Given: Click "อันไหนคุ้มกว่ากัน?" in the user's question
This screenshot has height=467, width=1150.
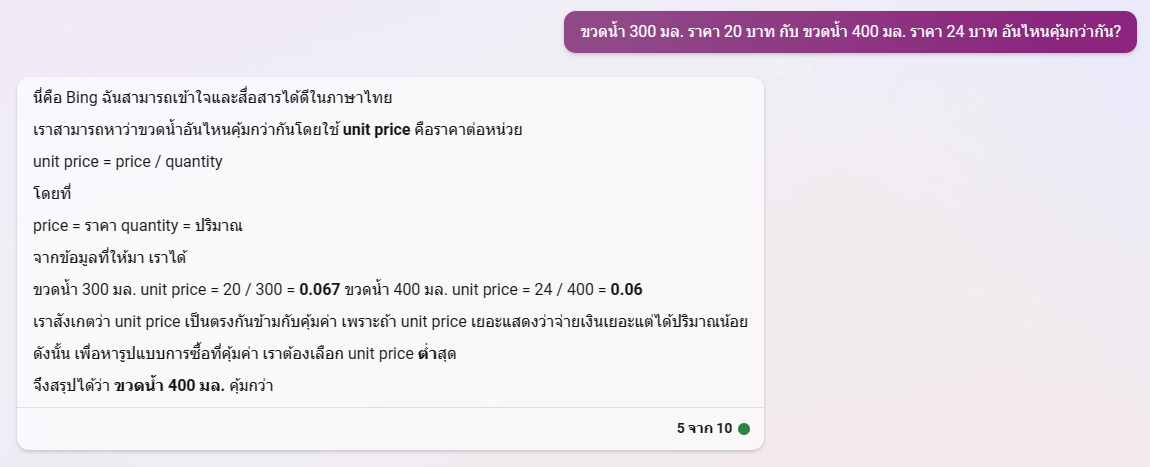Looking at the screenshot, I should [x=1061, y=32].
